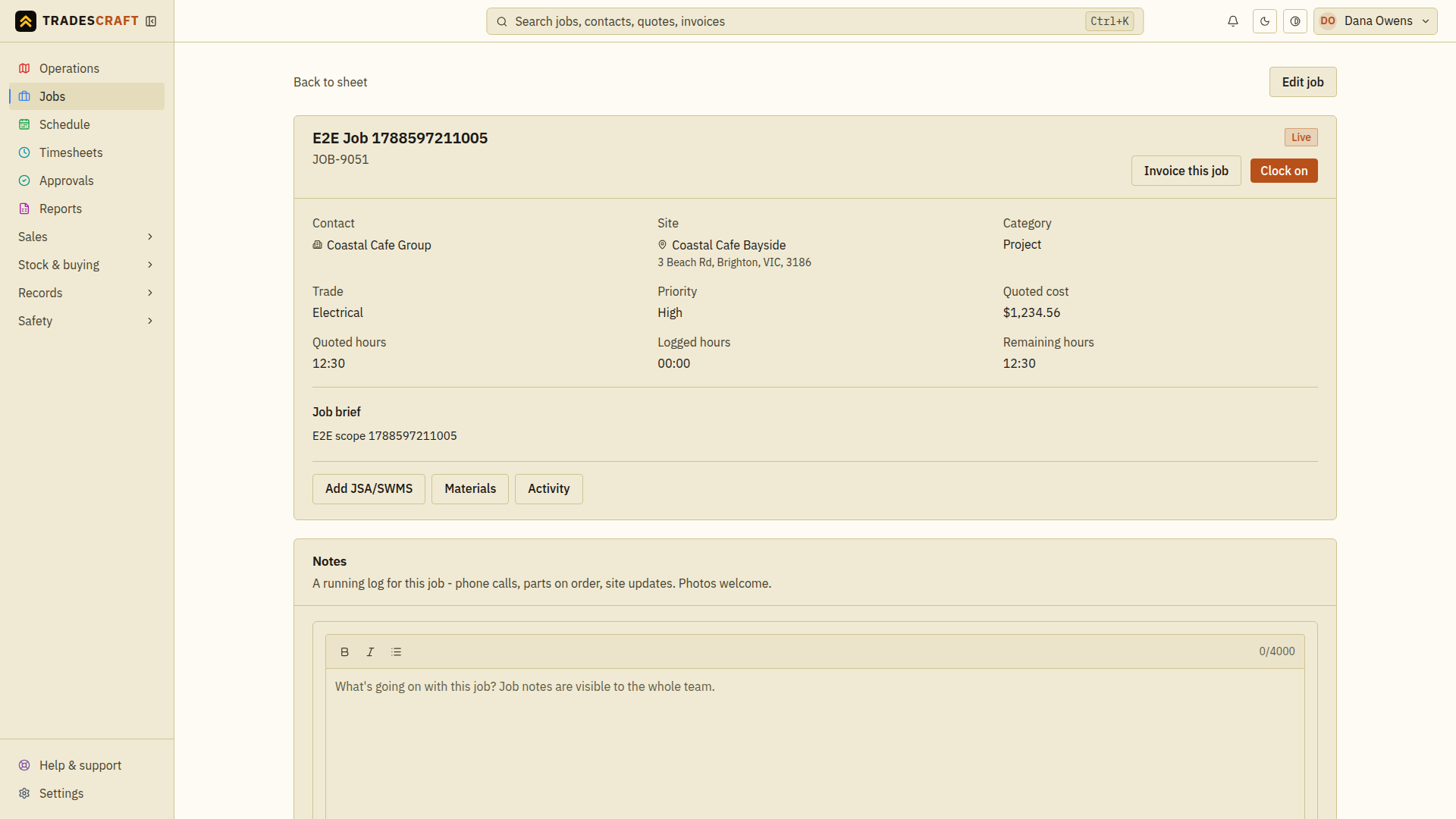The height and width of the screenshot is (819, 1456).
Task: Expand the Safety section
Action: coord(86,321)
